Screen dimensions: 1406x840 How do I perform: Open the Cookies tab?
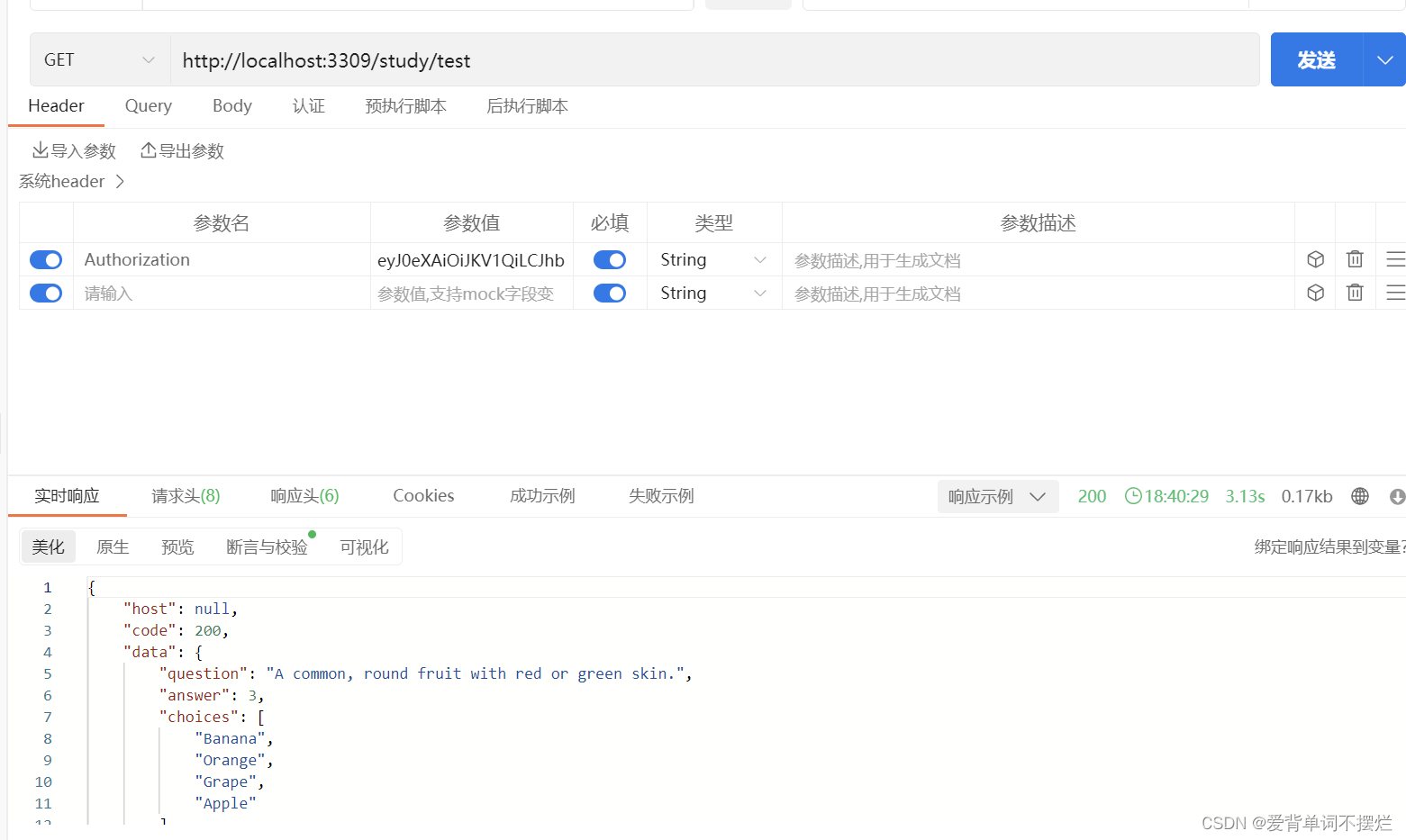click(x=423, y=496)
